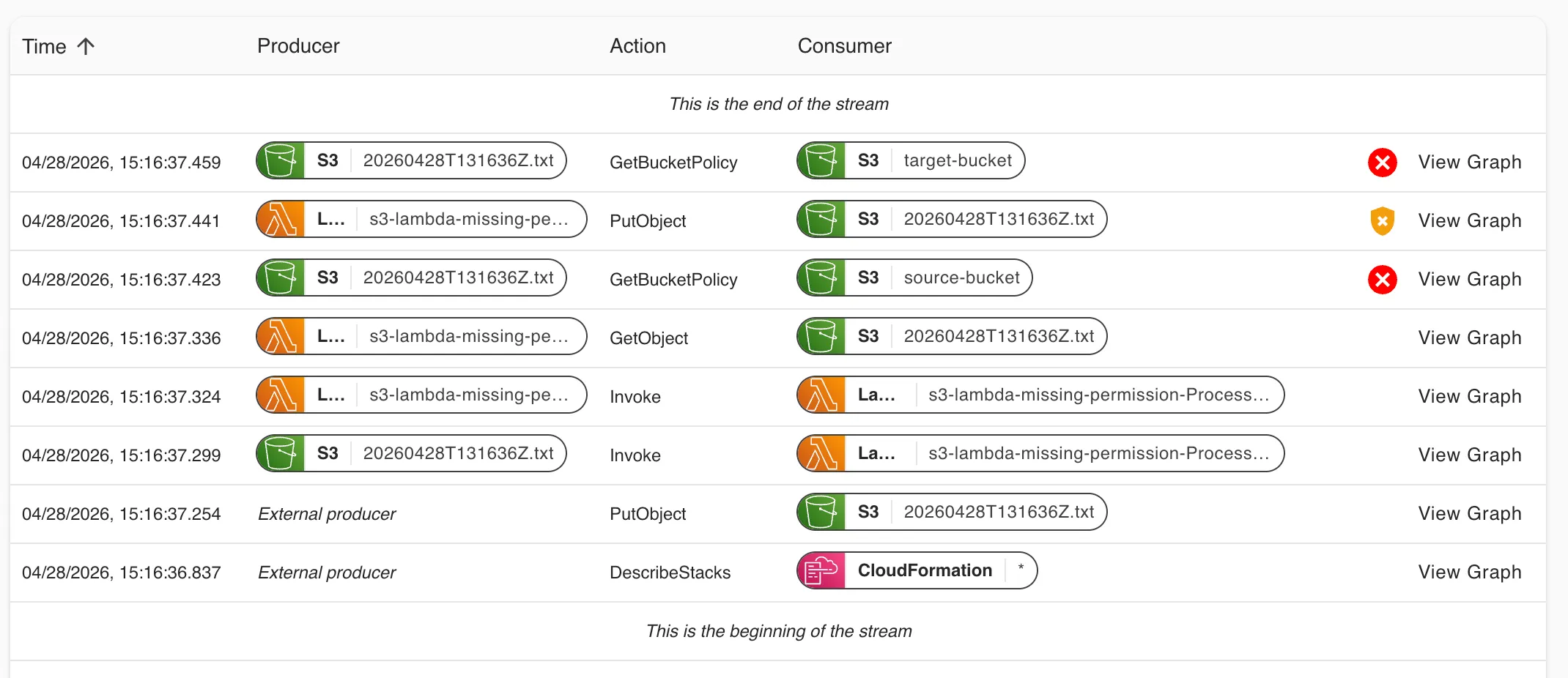Click the red error icon on the target-bucket GetBucketPolicy row
Viewport: 1568px width, 678px height.
click(1383, 162)
